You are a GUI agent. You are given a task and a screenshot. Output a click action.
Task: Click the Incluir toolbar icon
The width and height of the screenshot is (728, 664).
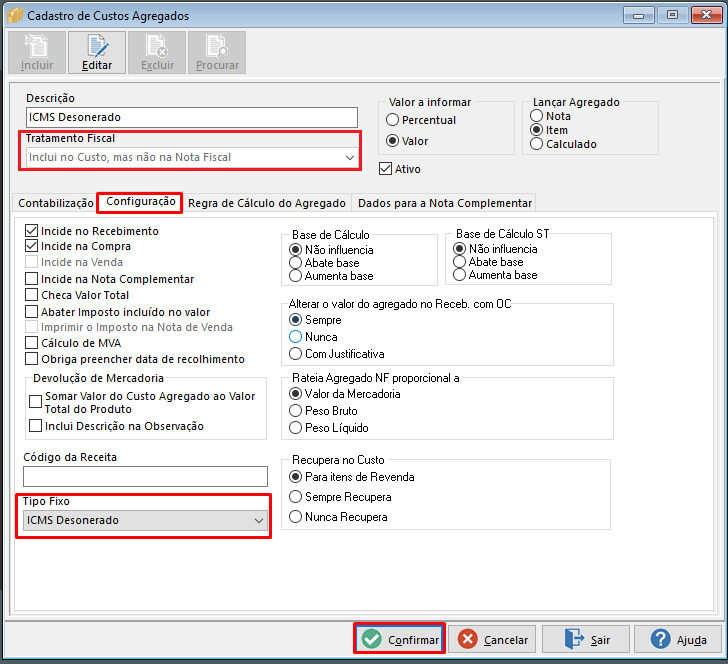click(x=37, y=52)
